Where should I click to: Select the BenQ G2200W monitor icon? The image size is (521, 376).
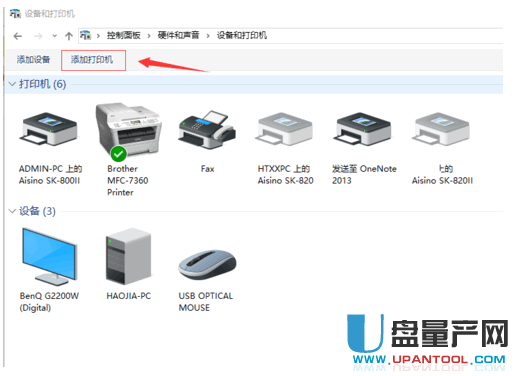coord(50,257)
